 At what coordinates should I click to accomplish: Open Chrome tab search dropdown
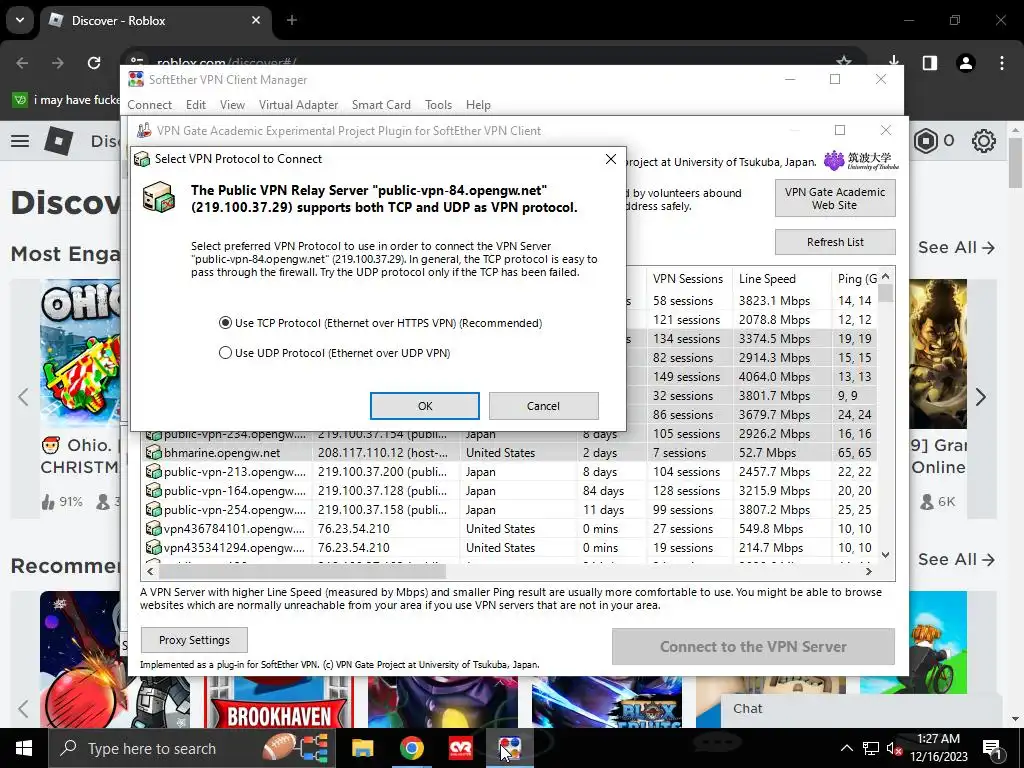(20, 20)
